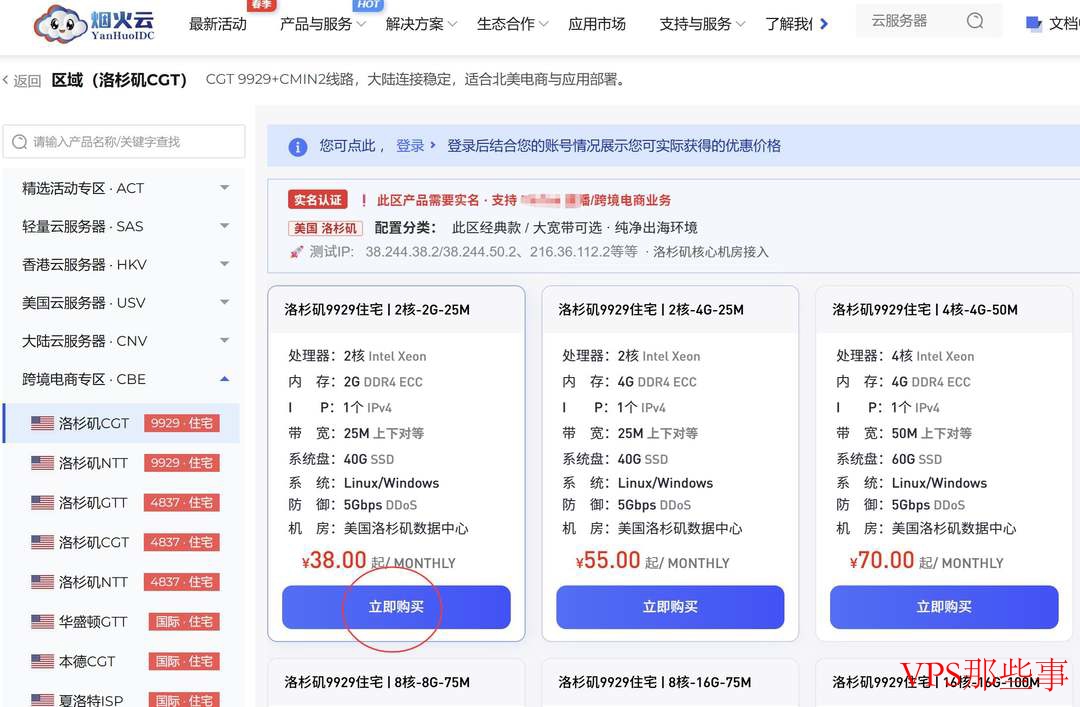Click the 洛杉矶9929住宅 8核-16G-75M card title

654,682
